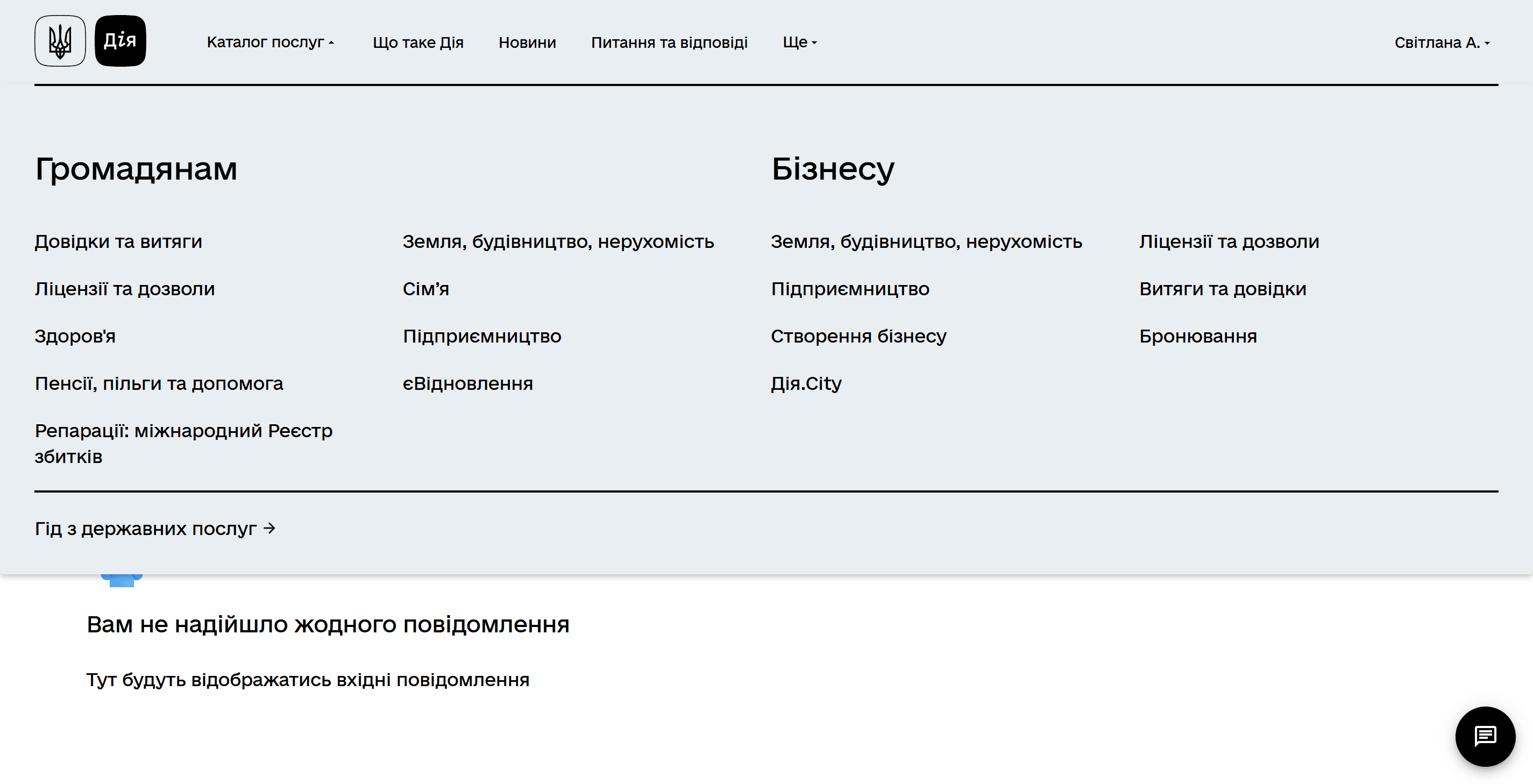Select Бронювання under Бізнесу
1533x784 pixels.
pos(1197,336)
